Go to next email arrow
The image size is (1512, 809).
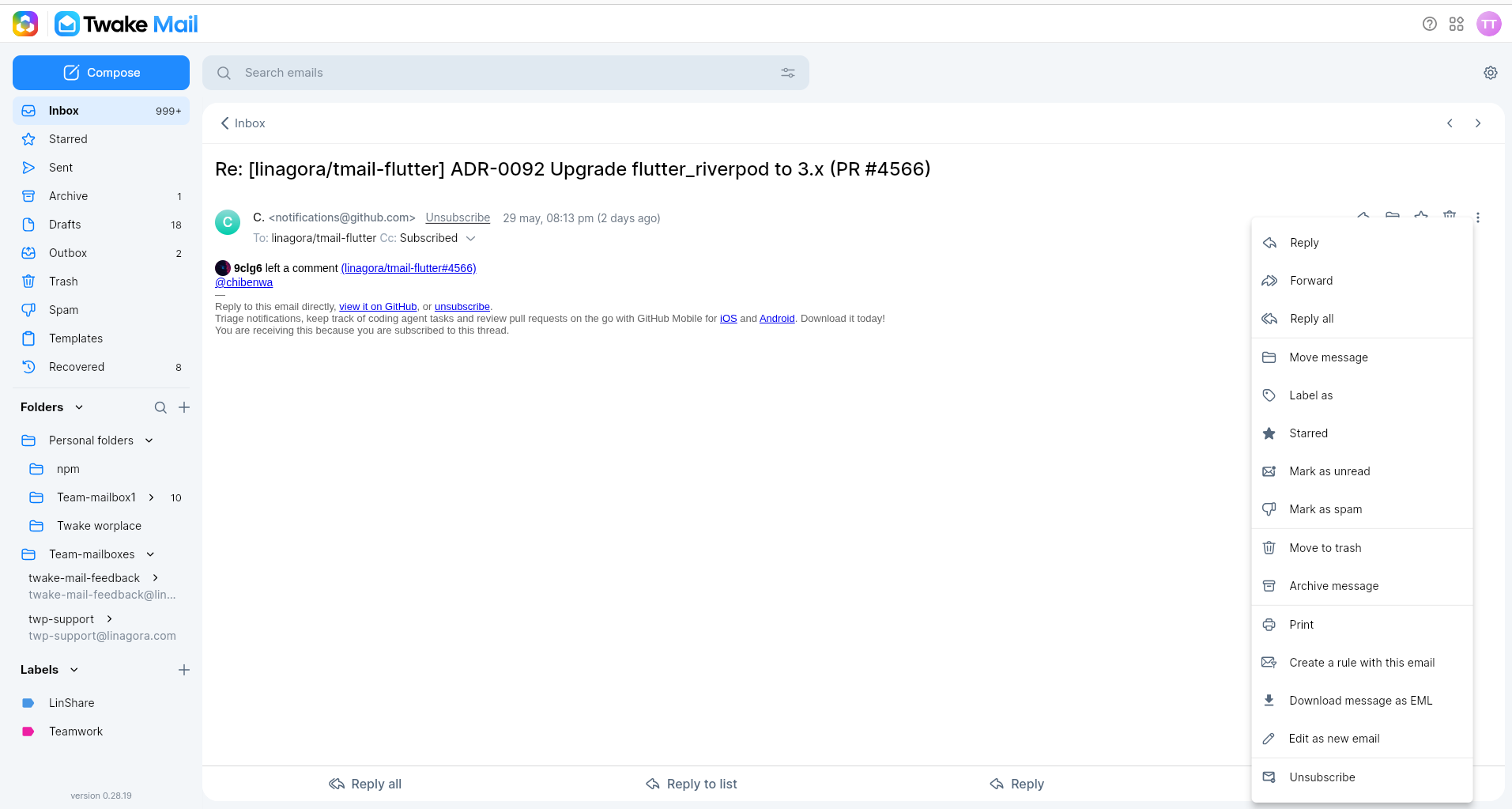tap(1478, 123)
